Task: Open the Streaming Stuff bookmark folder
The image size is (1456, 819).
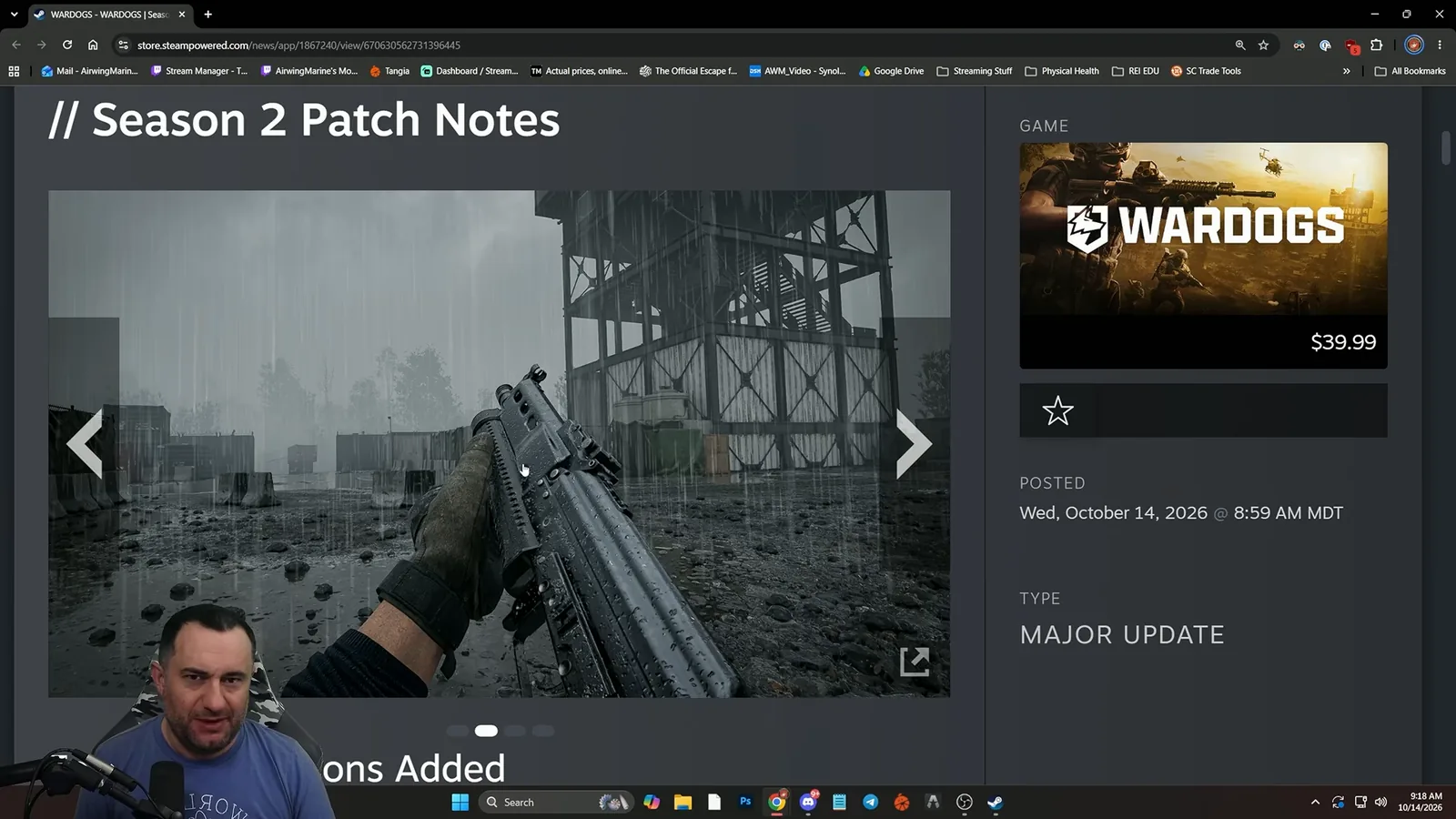Action: coord(974,71)
